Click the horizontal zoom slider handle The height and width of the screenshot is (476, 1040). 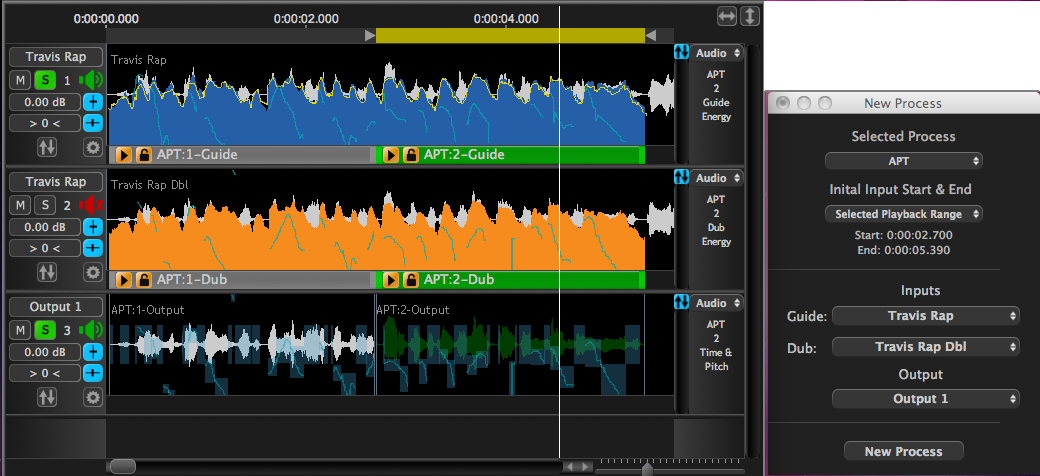pyautogui.click(x=647, y=468)
